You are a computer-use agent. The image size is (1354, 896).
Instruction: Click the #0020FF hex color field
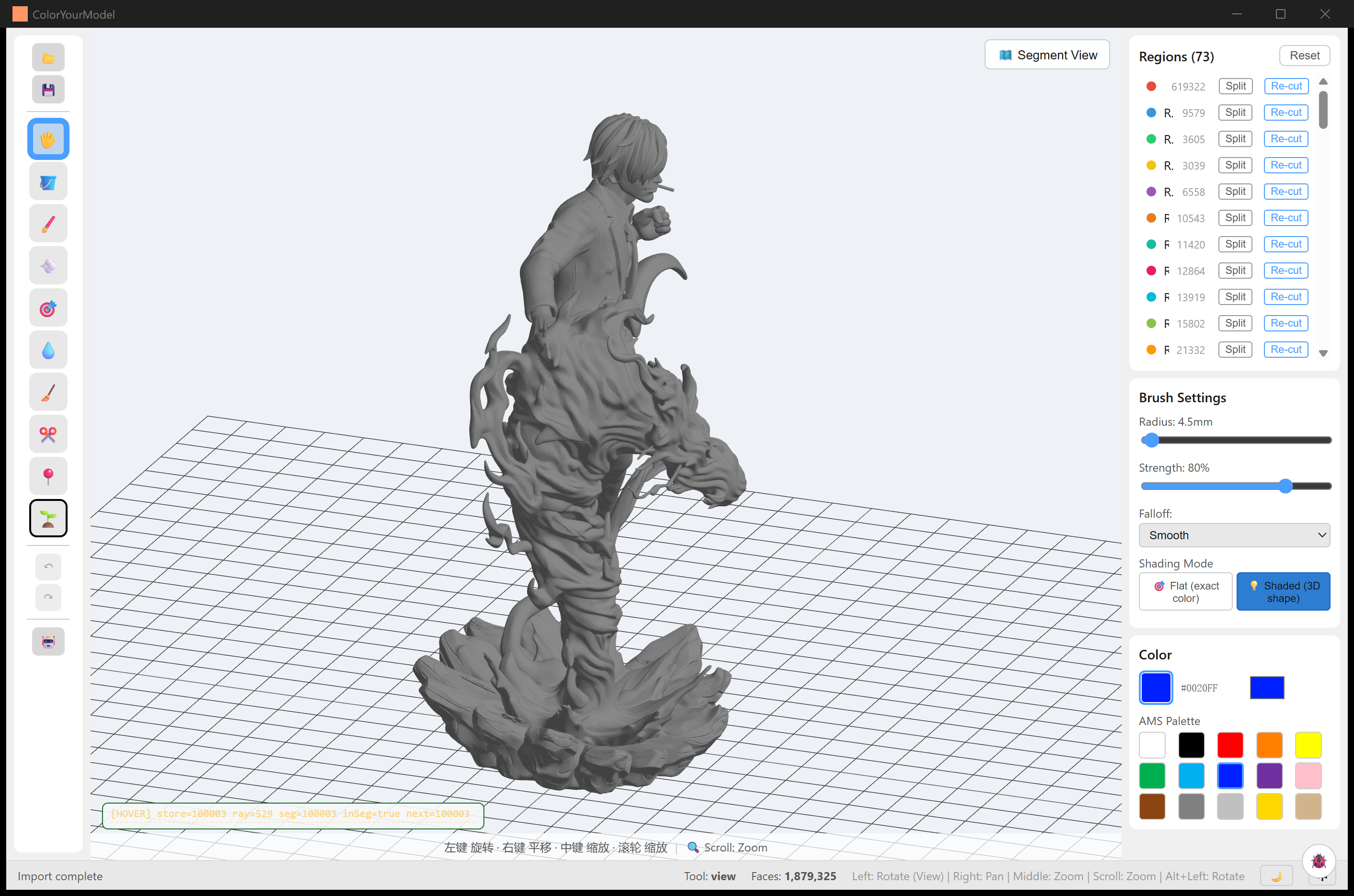[1199, 688]
